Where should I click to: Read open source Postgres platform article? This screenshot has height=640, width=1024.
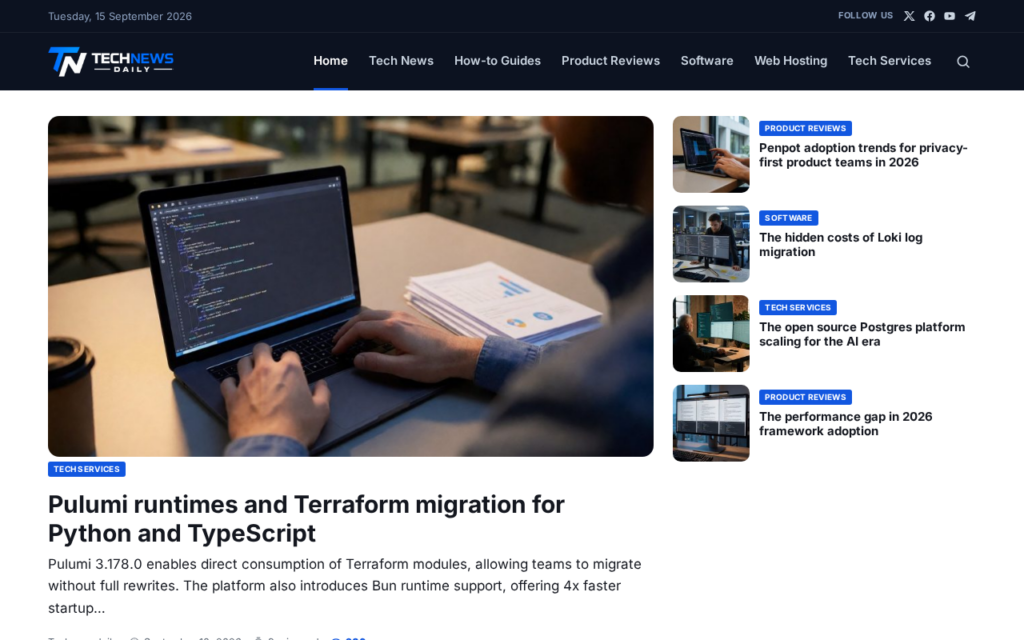coord(862,334)
